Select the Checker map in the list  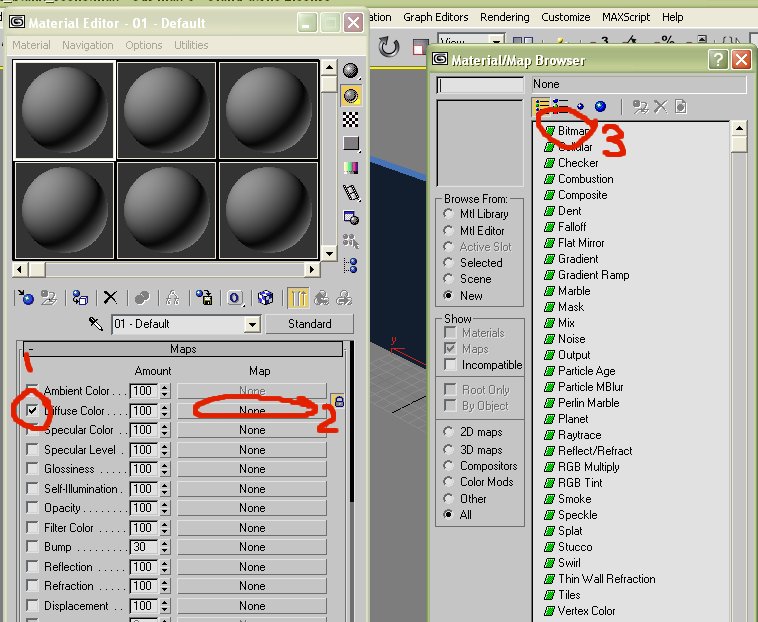click(578, 163)
